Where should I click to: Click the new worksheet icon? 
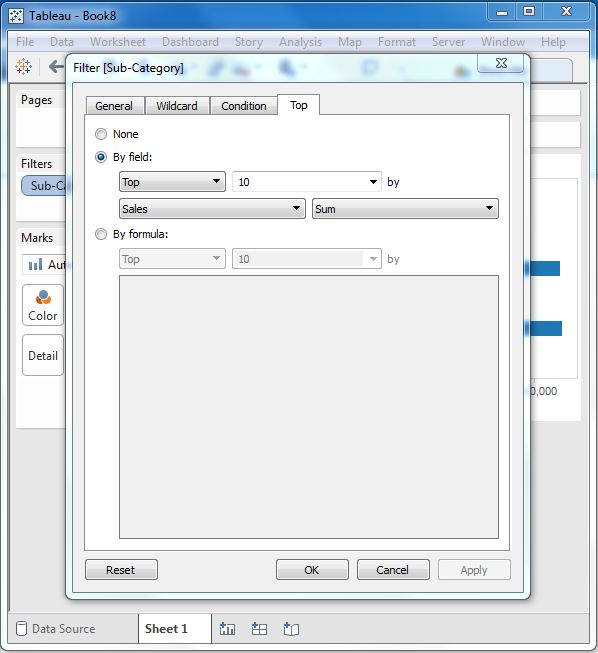tap(227, 628)
